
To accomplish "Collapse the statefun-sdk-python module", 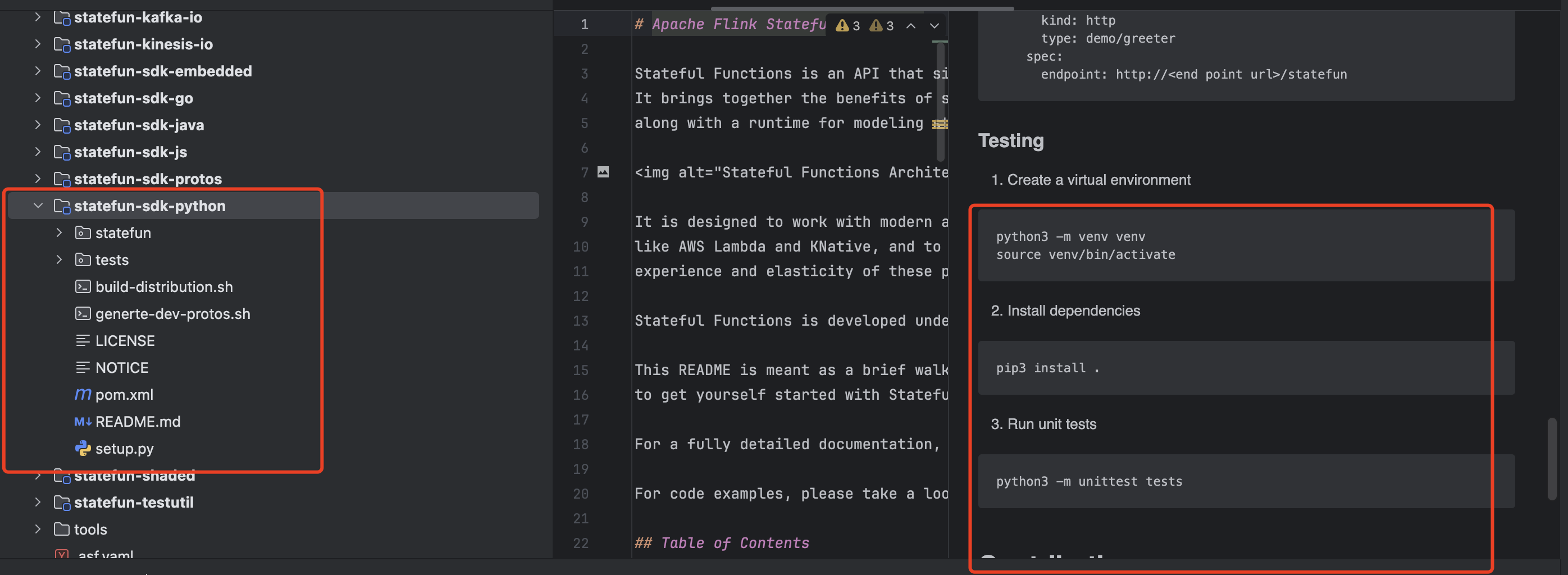I will coord(38,206).
